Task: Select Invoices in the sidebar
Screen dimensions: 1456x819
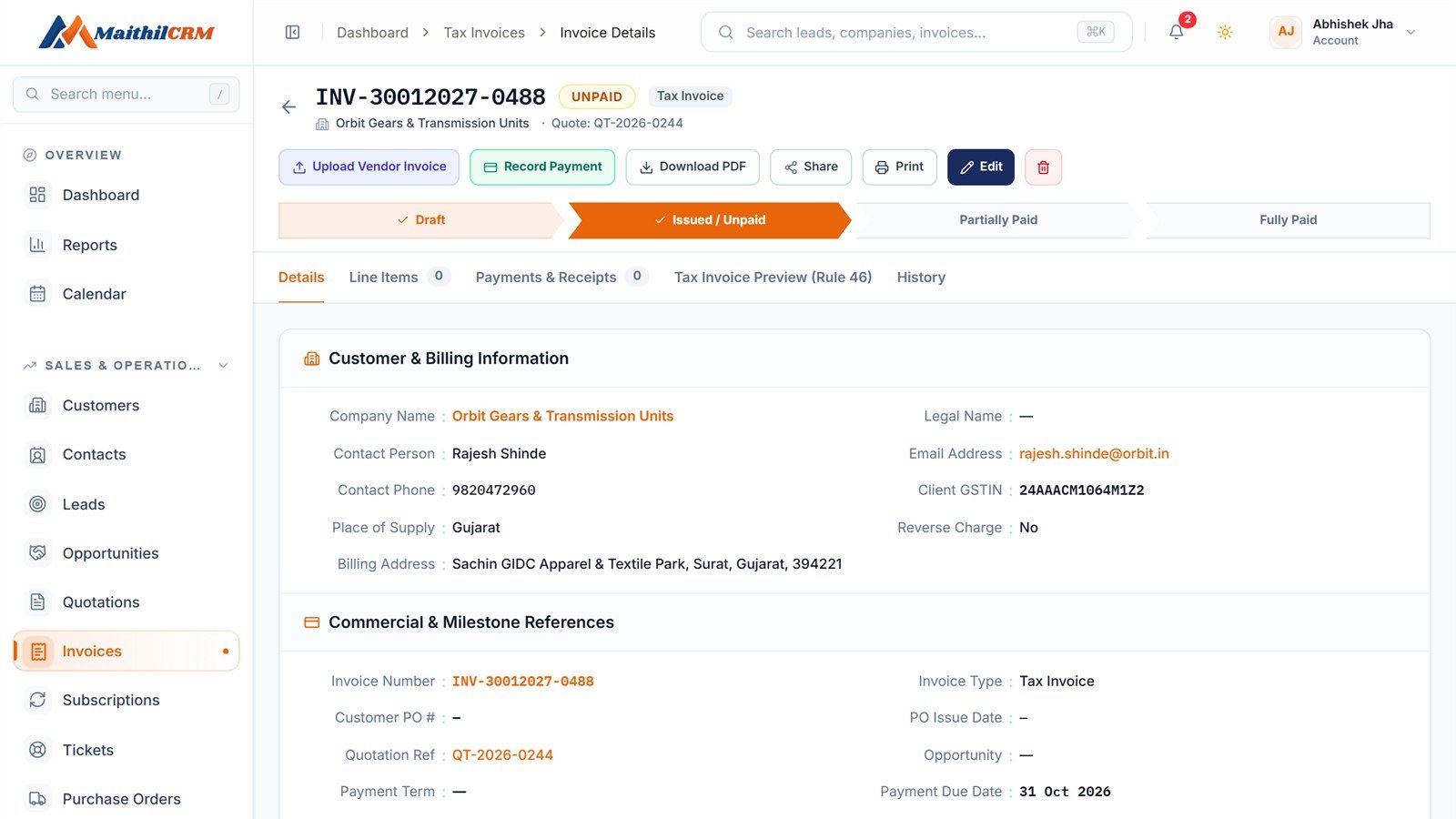Action: coord(126,652)
